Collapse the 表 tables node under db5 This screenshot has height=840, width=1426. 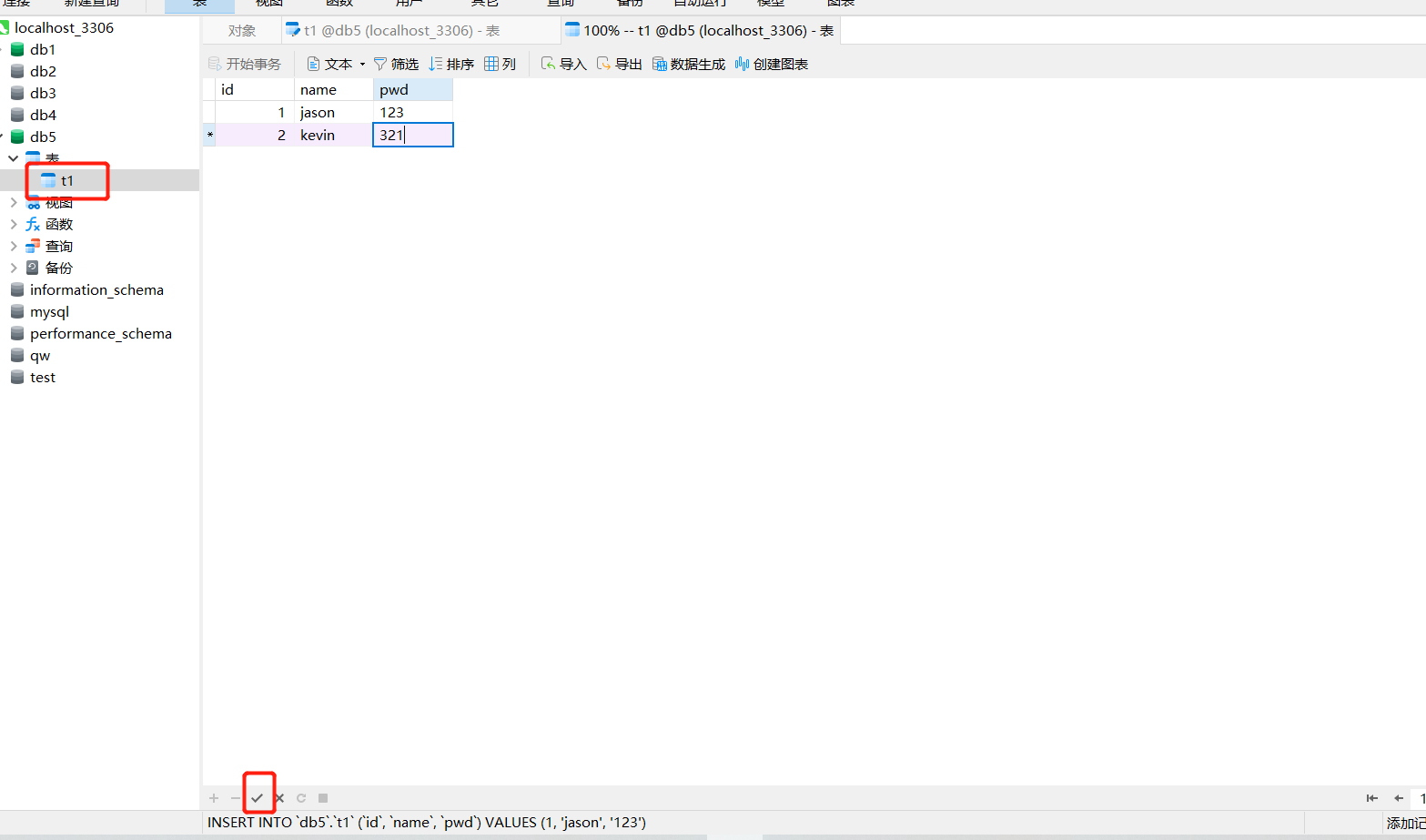pos(14,158)
